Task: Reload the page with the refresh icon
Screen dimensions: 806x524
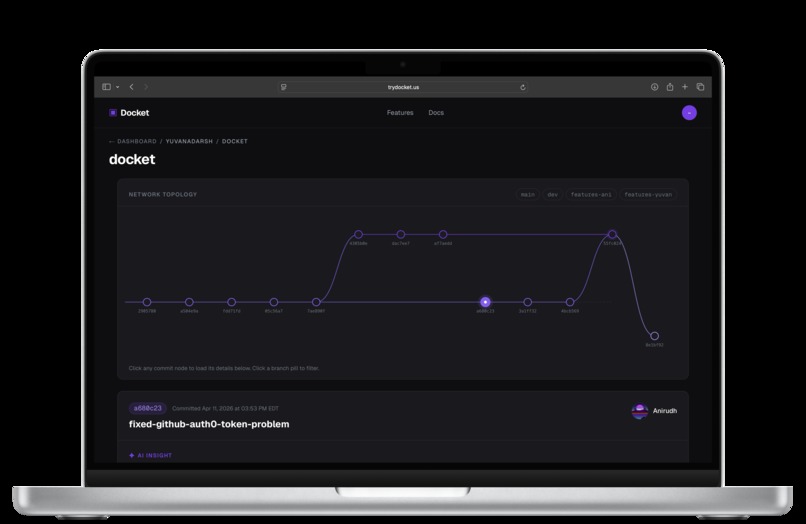Action: tap(523, 87)
